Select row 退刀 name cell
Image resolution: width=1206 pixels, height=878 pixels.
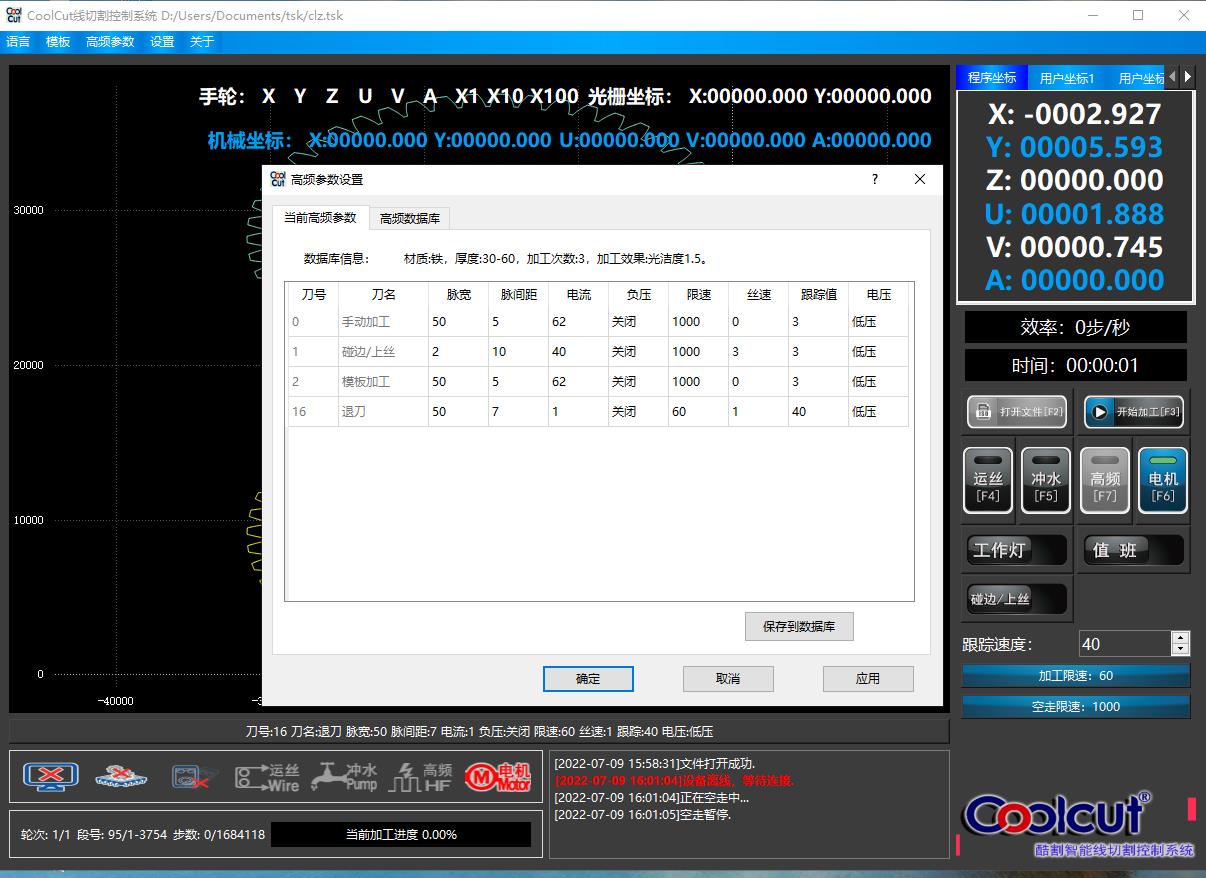(383, 411)
